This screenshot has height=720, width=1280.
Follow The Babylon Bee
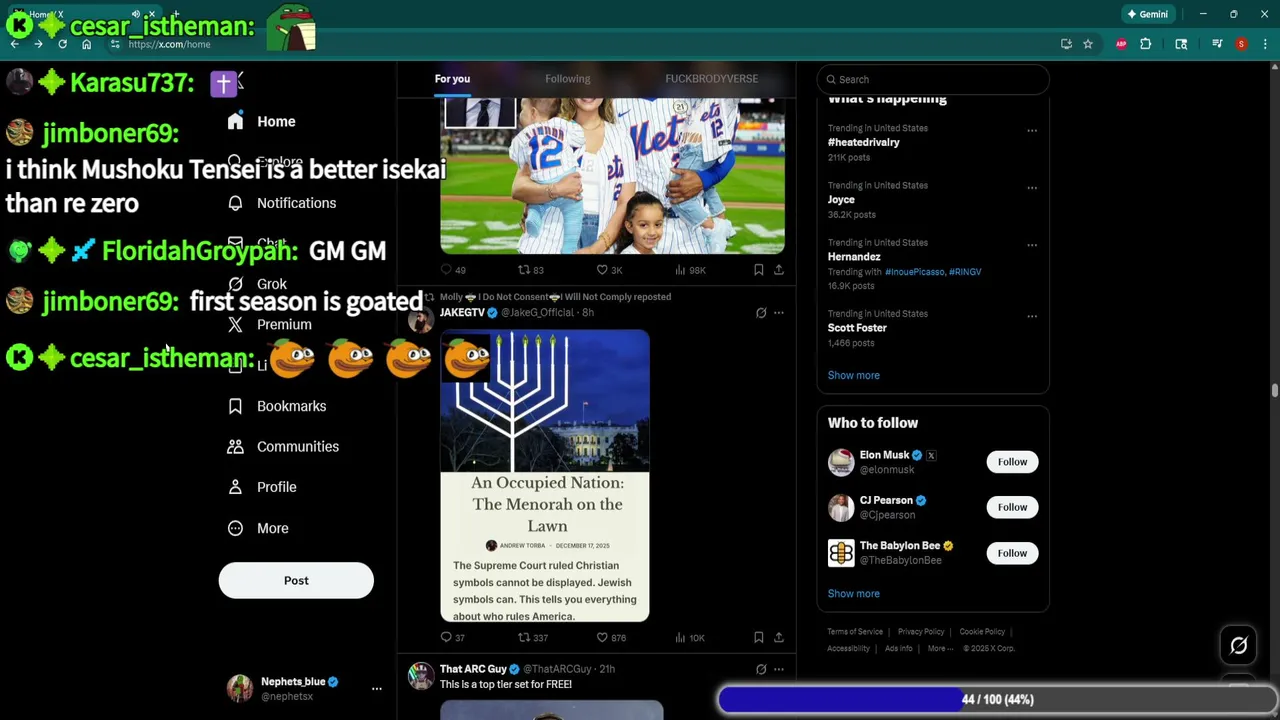(1012, 553)
